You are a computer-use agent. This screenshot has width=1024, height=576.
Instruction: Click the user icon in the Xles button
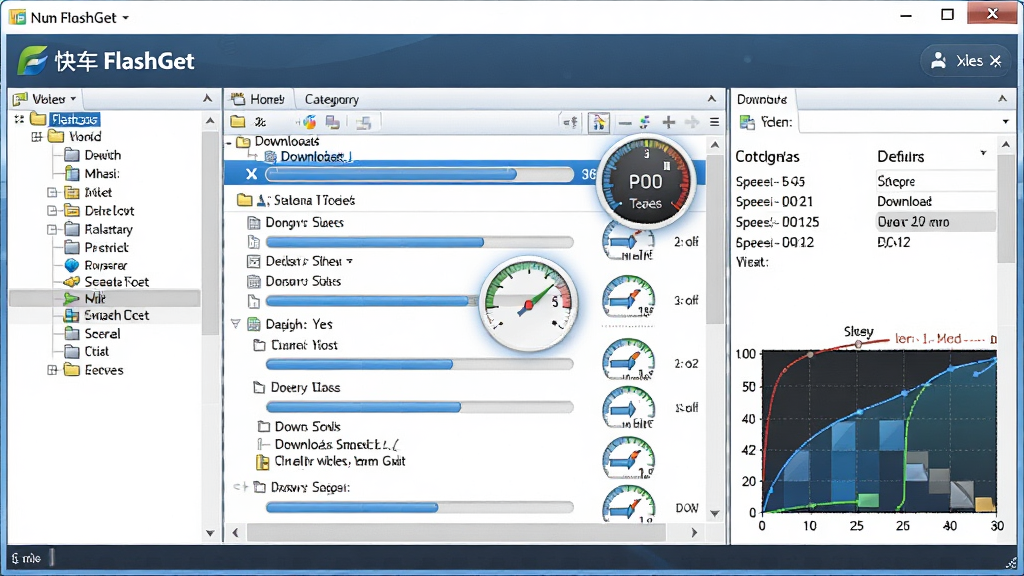938,61
